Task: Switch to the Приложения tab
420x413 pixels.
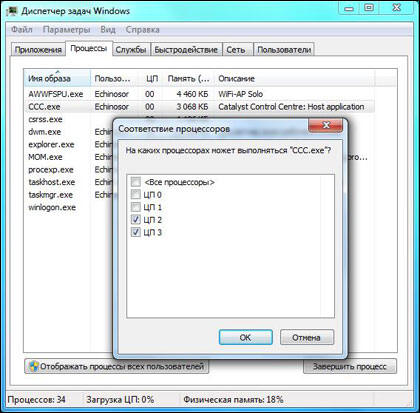Action: (38, 50)
